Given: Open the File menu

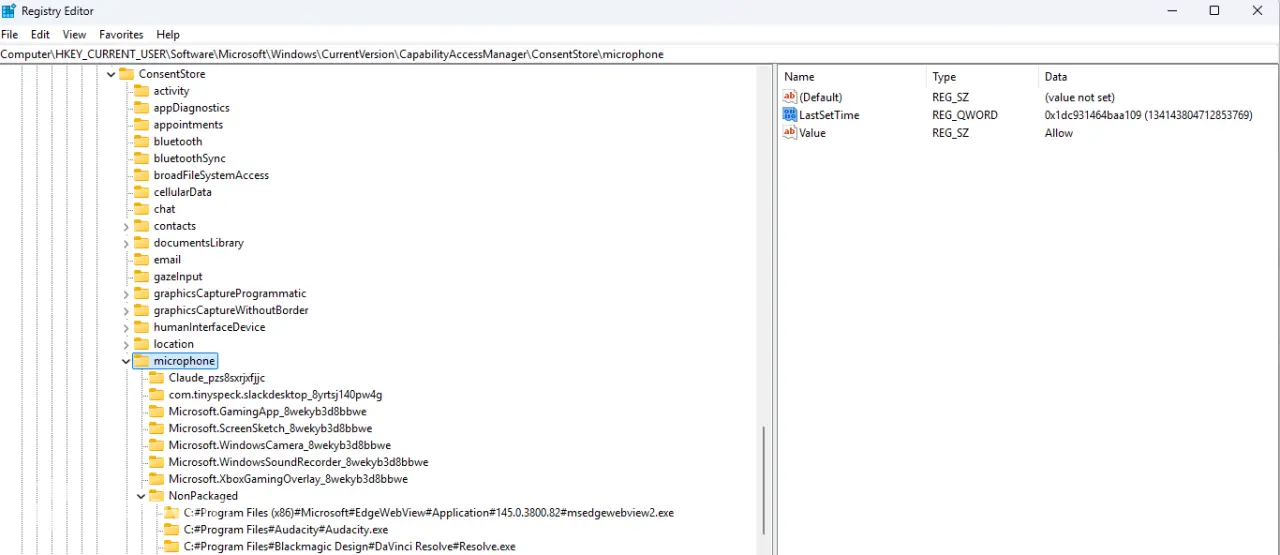Looking at the screenshot, I should 10,34.
